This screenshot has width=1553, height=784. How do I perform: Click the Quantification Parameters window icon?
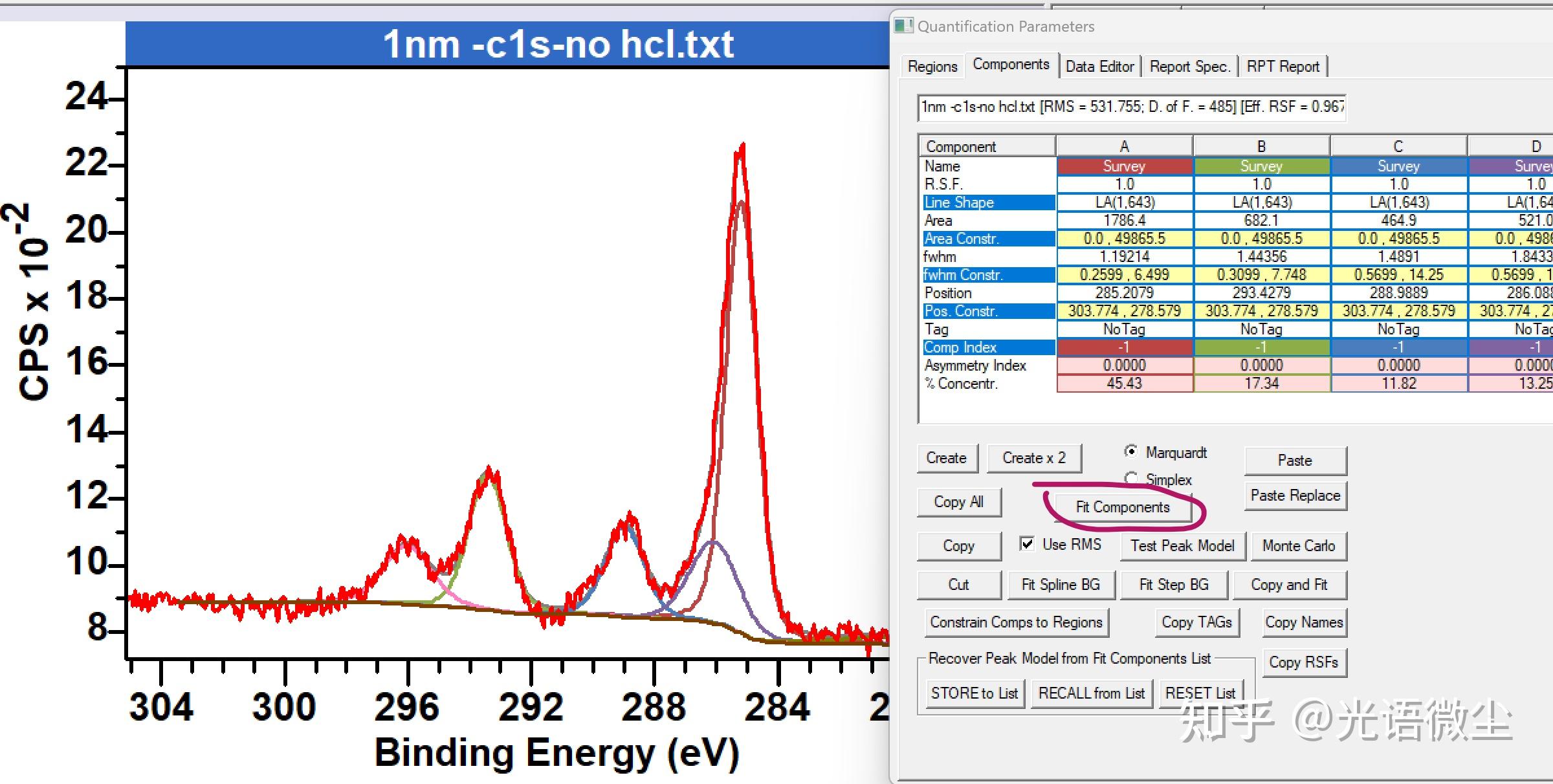point(903,26)
